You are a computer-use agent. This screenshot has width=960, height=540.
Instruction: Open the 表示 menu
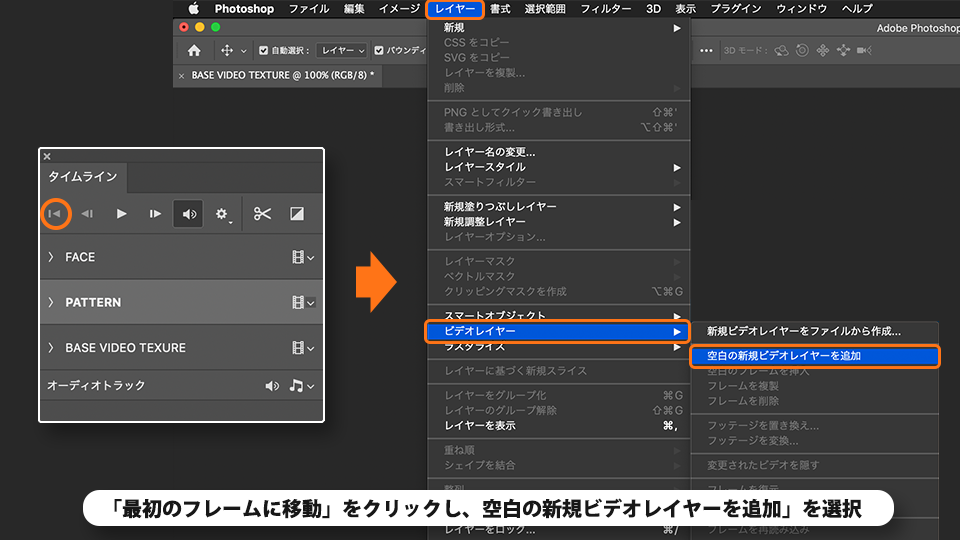[686, 9]
